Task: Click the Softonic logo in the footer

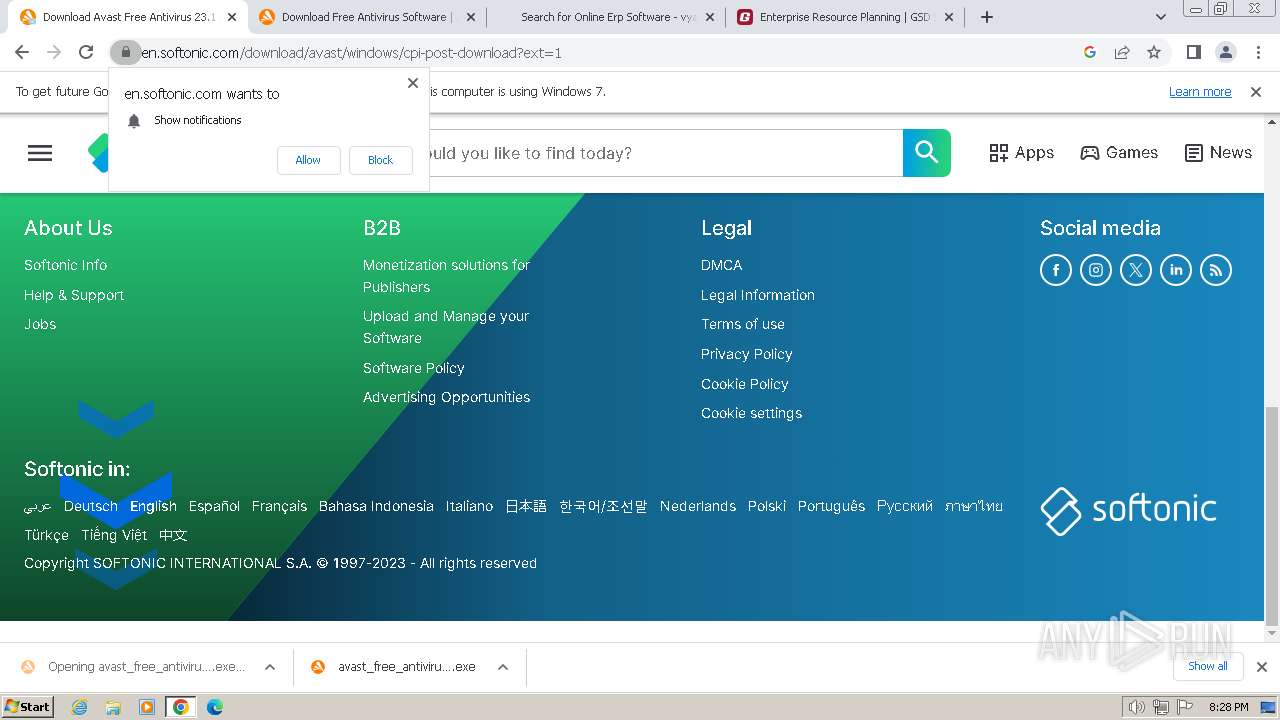Action: coord(1128,511)
